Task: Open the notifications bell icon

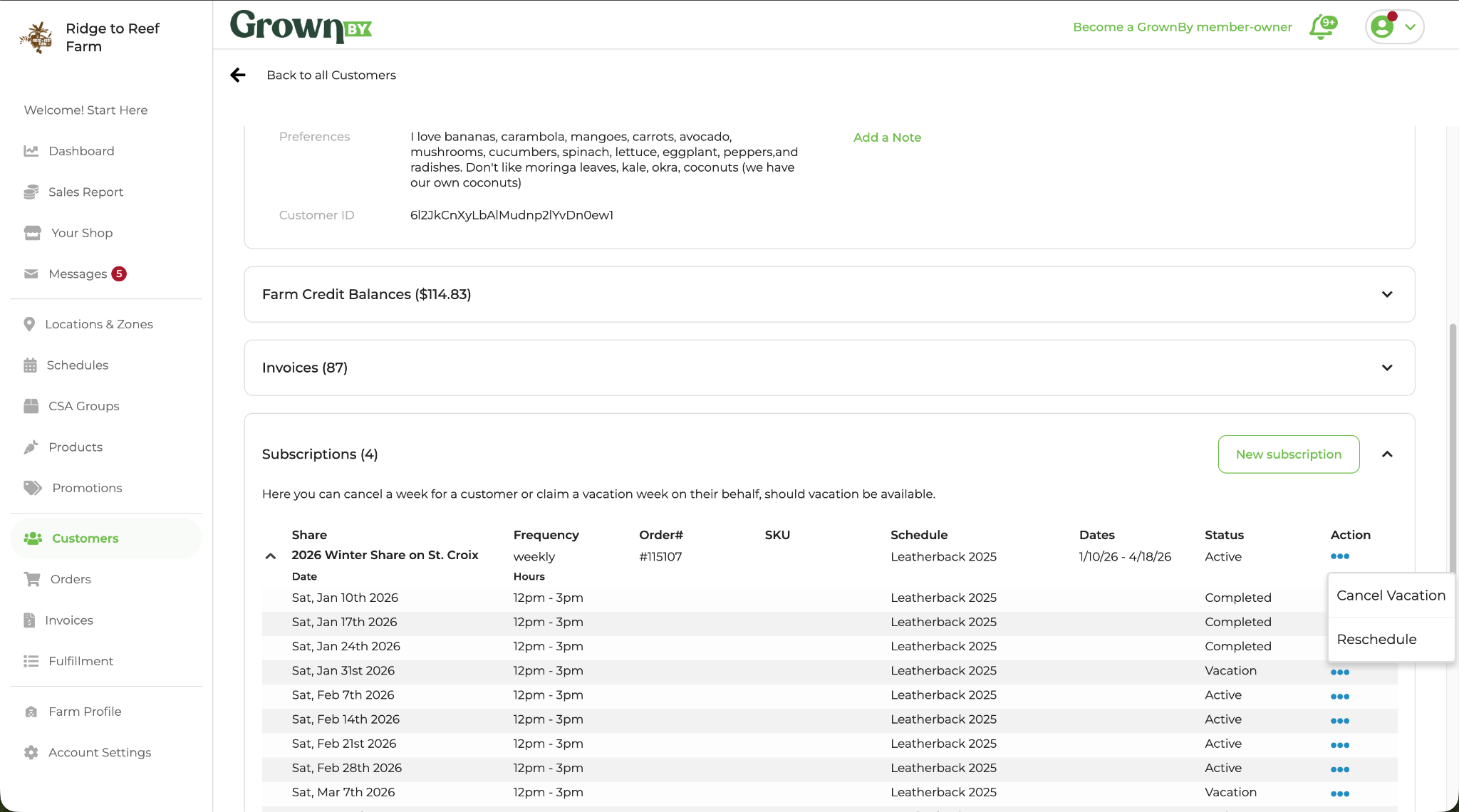Action: click(x=1322, y=27)
